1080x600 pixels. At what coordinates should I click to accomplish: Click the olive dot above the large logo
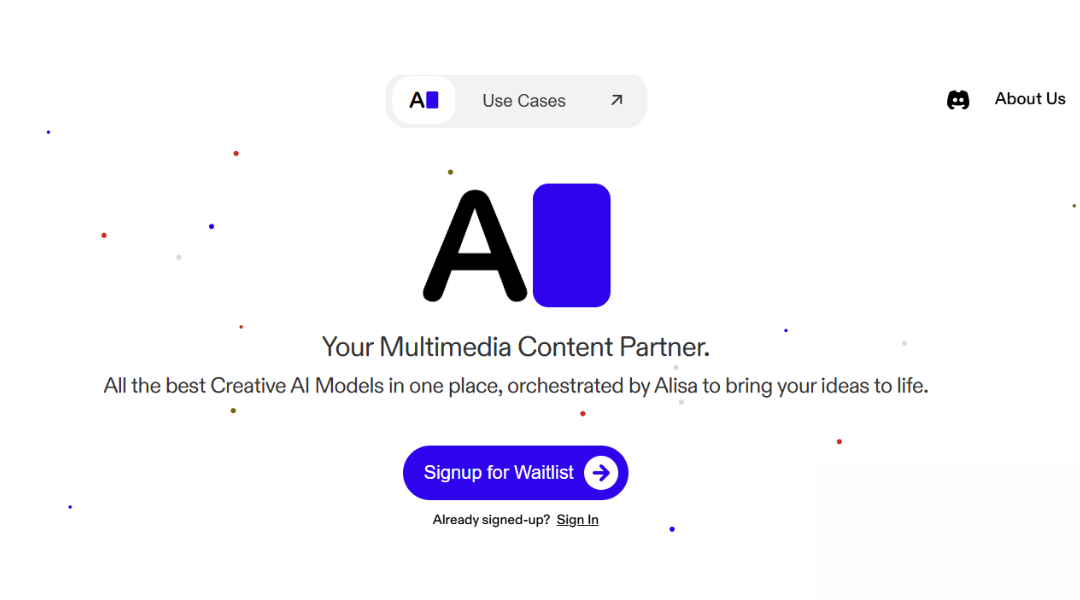(x=450, y=172)
